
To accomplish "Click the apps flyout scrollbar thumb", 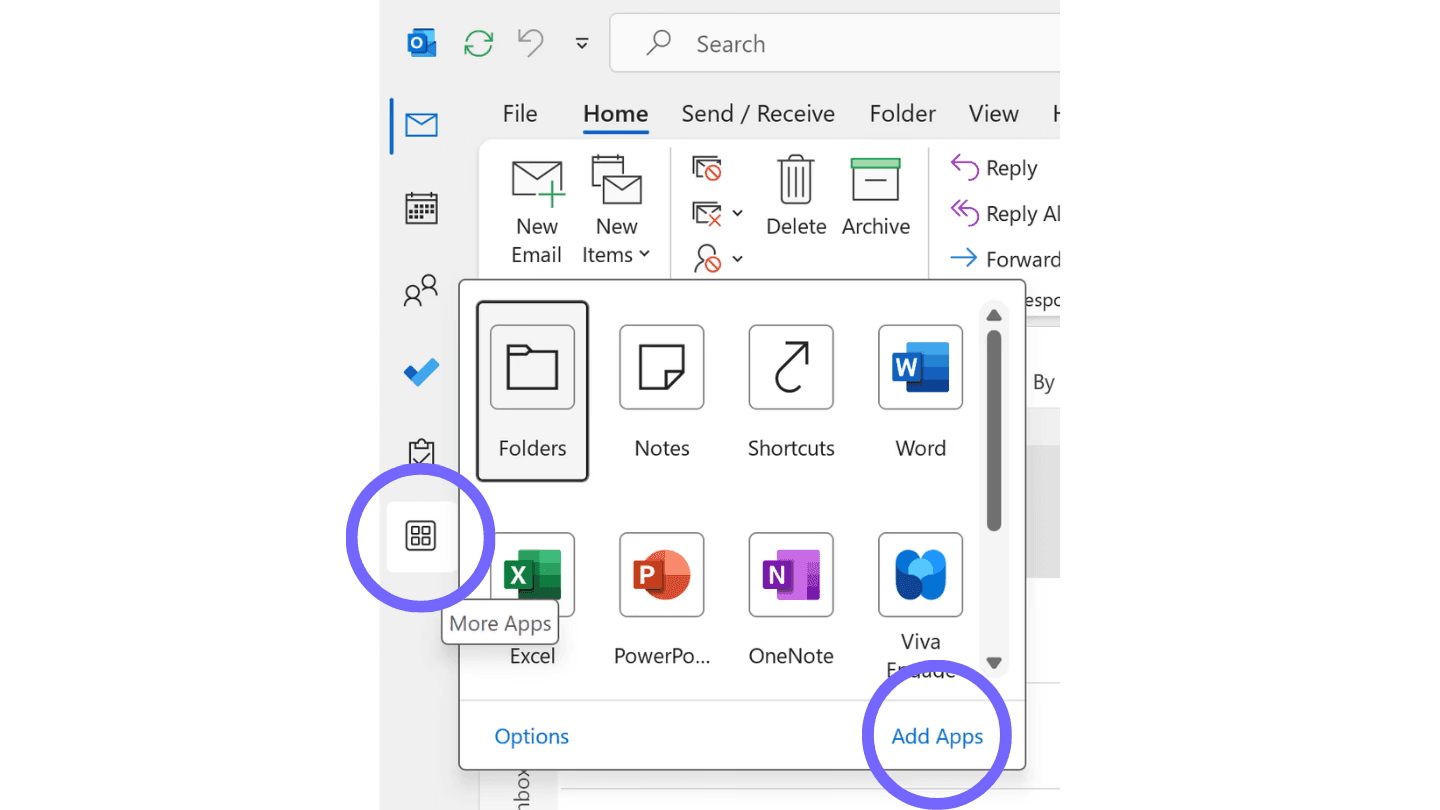I will [x=994, y=431].
